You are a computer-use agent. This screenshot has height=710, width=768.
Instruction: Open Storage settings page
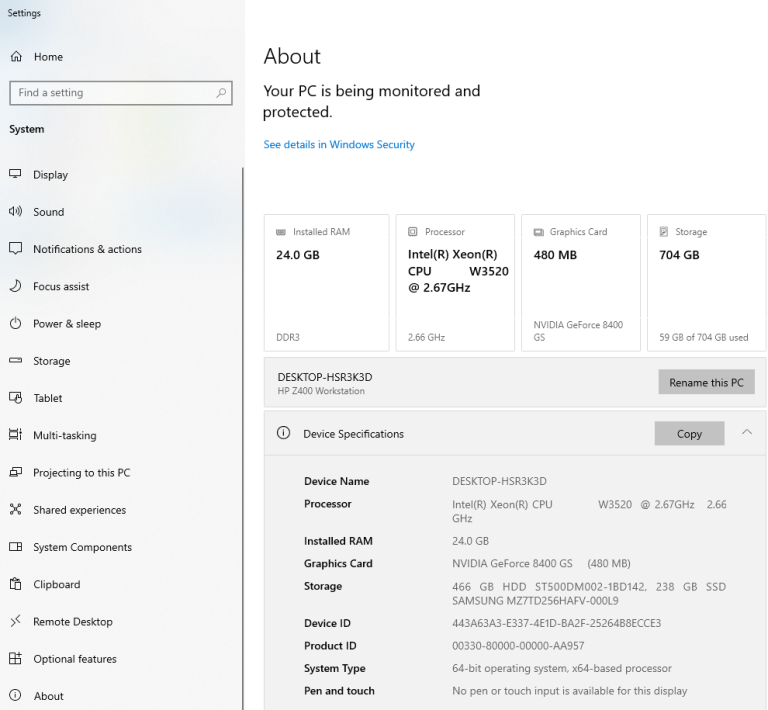(51, 361)
